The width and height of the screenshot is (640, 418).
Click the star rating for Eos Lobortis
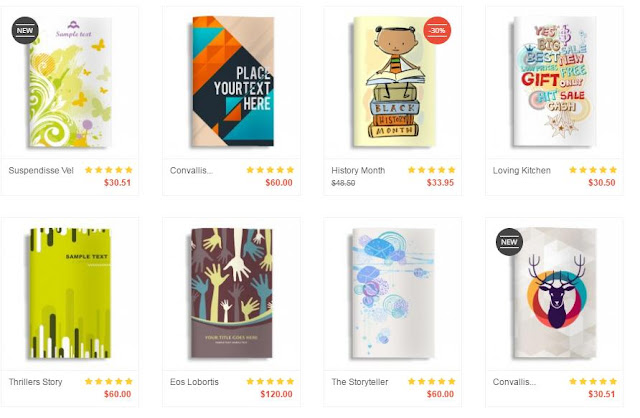click(x=270, y=381)
